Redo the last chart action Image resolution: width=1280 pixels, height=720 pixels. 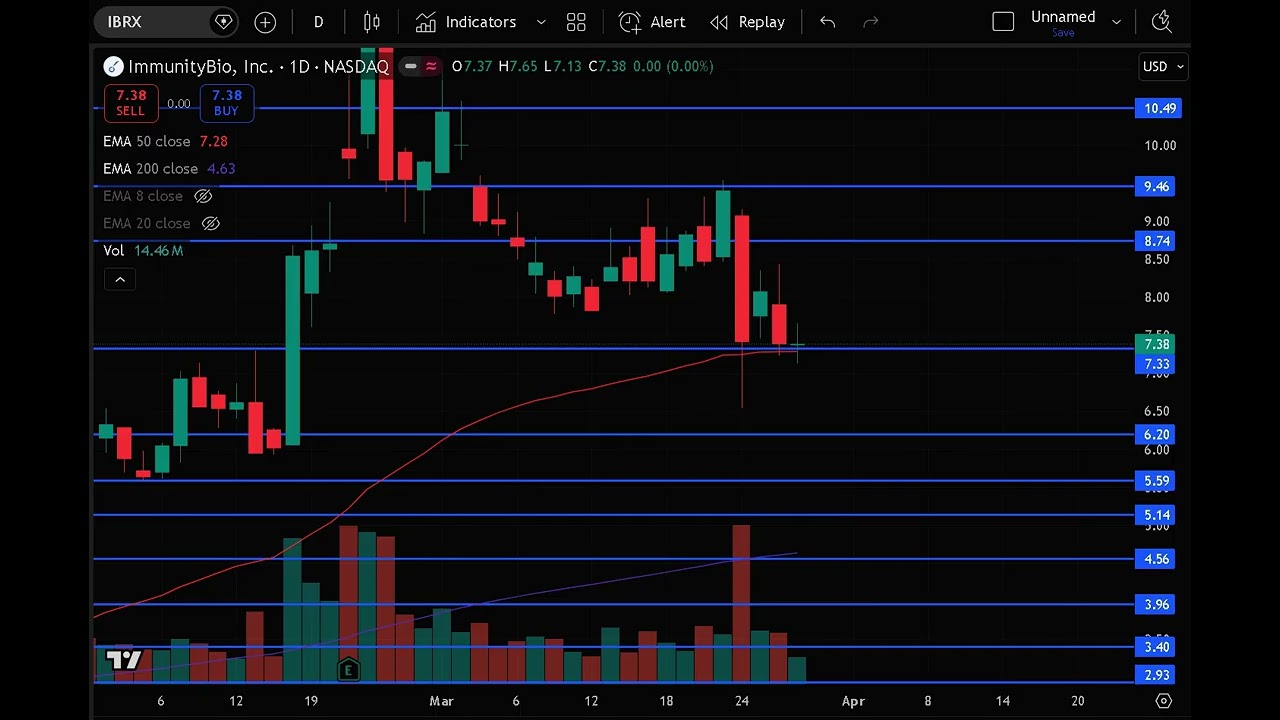coord(870,22)
